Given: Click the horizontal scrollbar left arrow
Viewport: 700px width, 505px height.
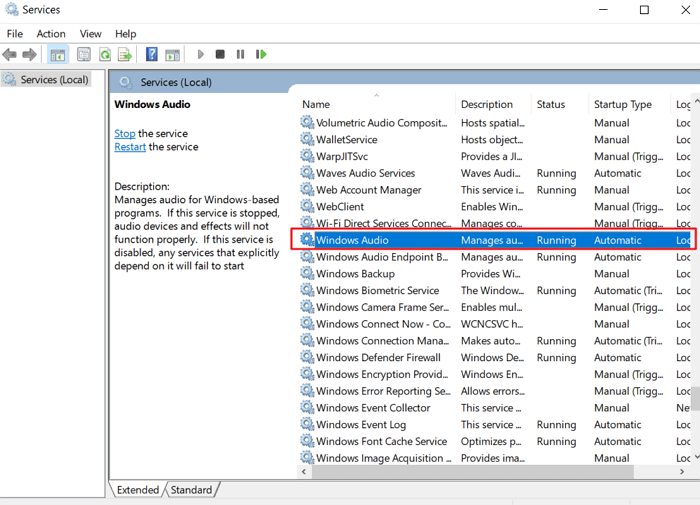Looking at the screenshot, I should [x=304, y=472].
